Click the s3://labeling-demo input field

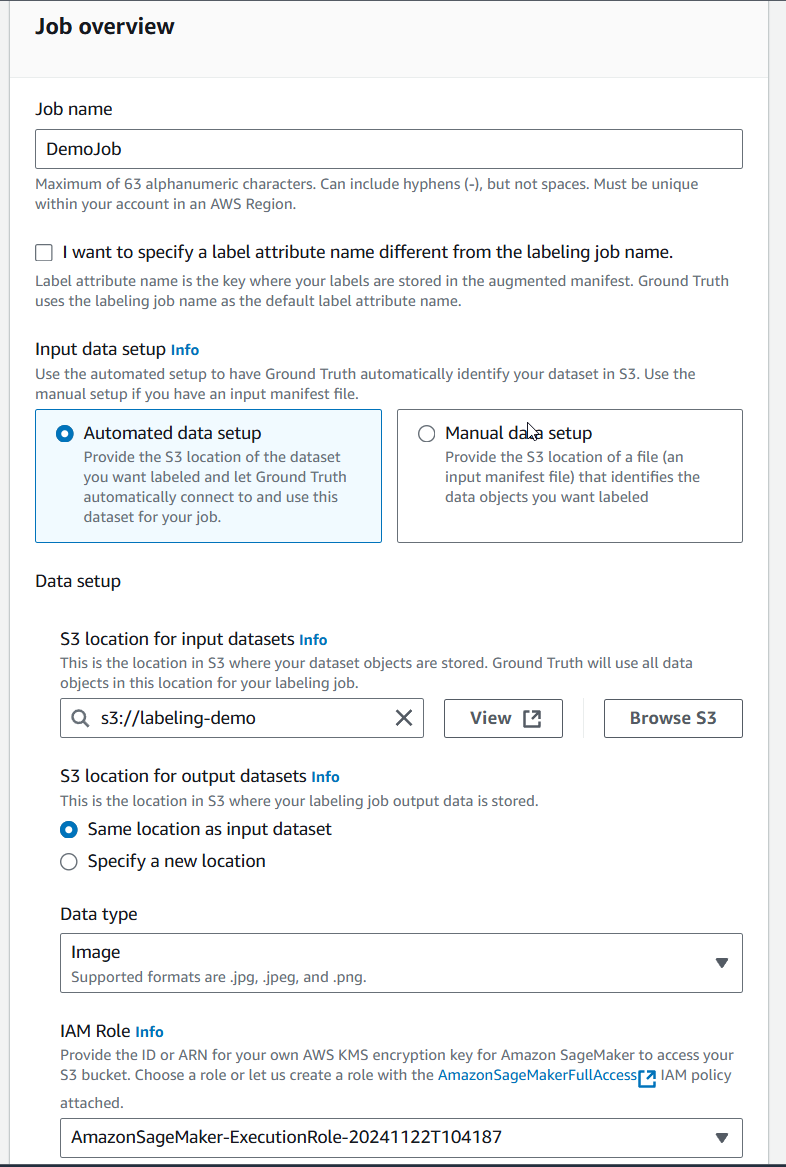(242, 718)
